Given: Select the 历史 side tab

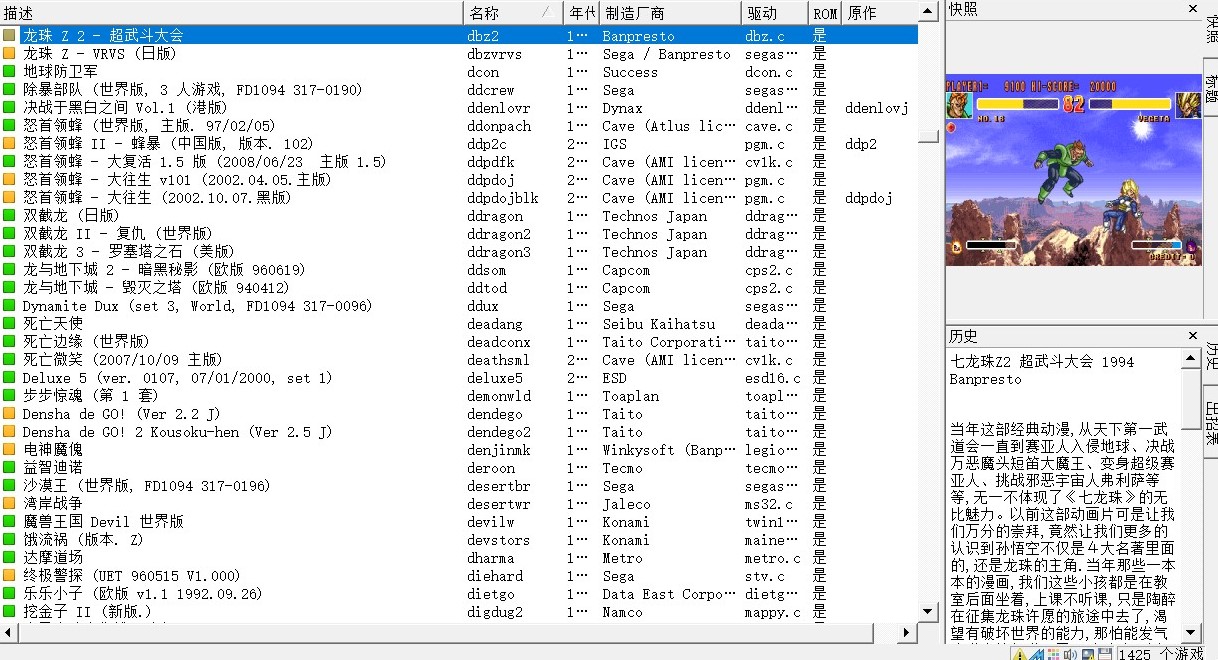Looking at the screenshot, I should 1211,356.
